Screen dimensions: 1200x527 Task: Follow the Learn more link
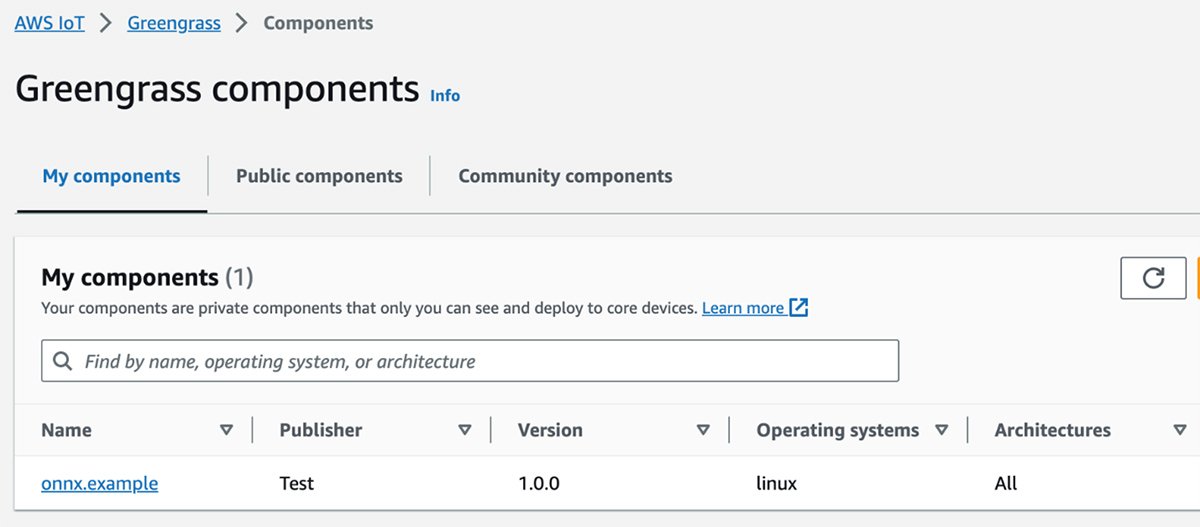[x=742, y=308]
